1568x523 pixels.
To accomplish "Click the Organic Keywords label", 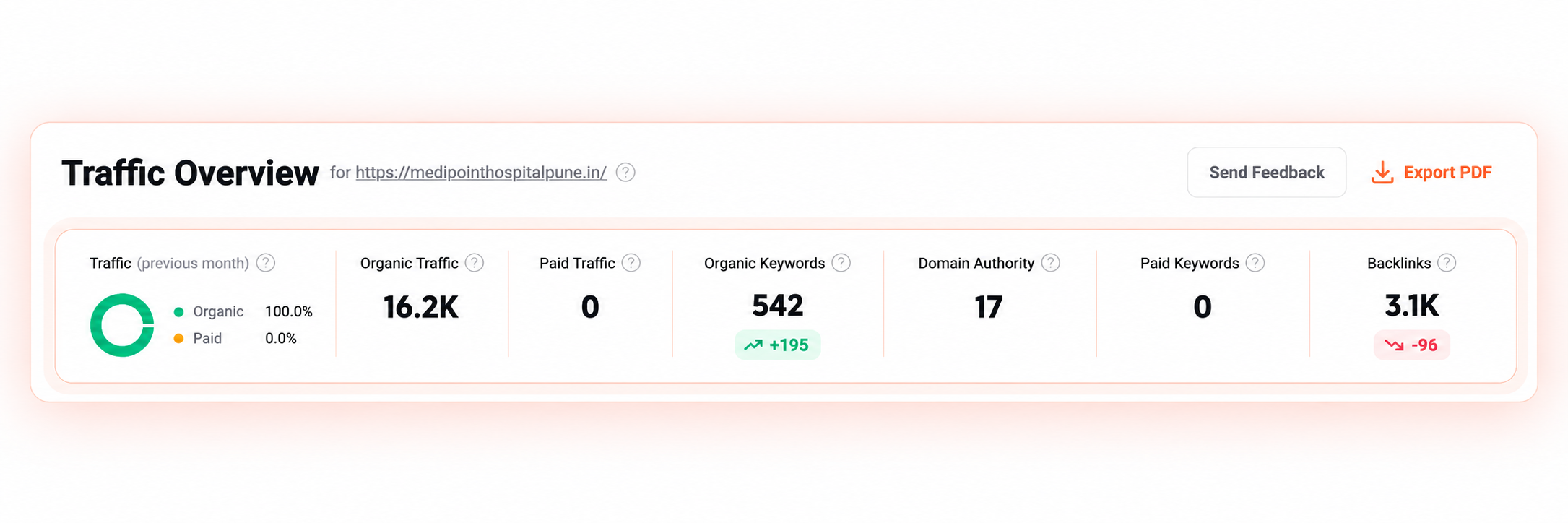I will pos(764,264).
